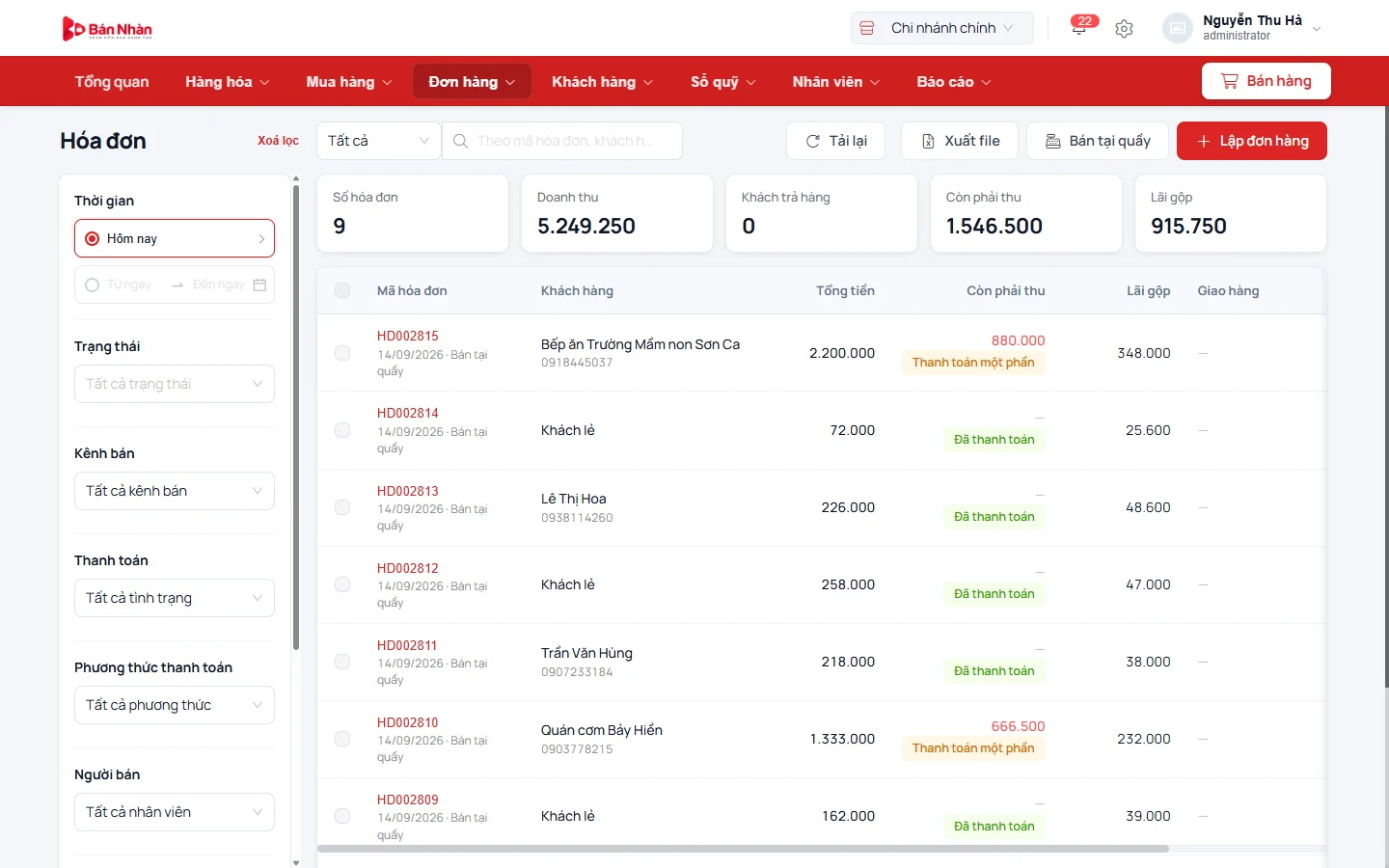Click the horizontal scrollbar under the invoice table

point(743,849)
